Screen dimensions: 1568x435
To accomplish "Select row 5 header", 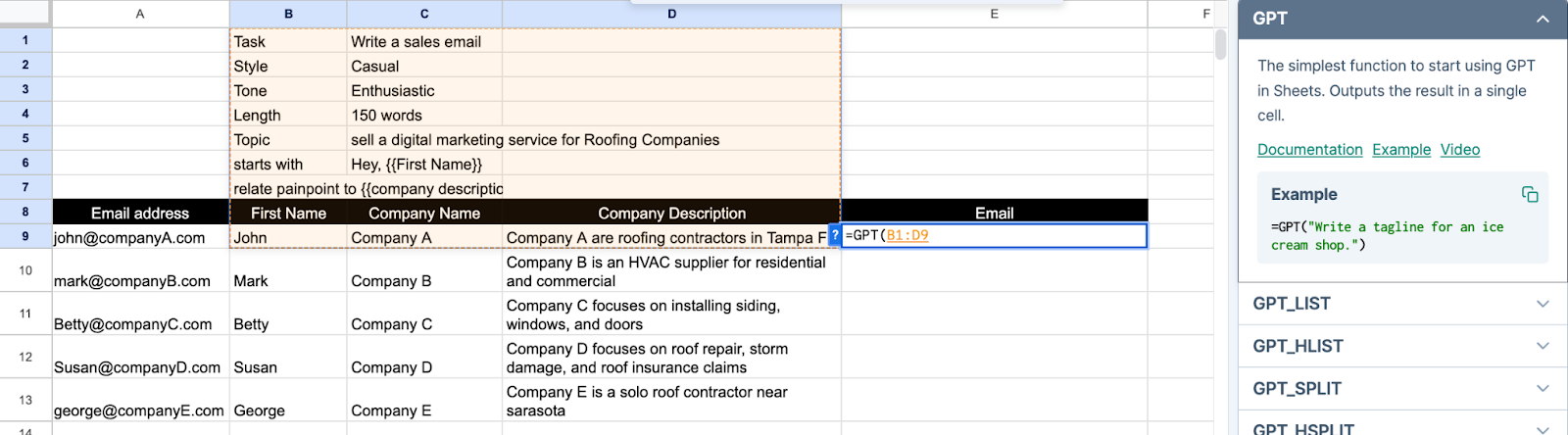I will (x=25, y=138).
